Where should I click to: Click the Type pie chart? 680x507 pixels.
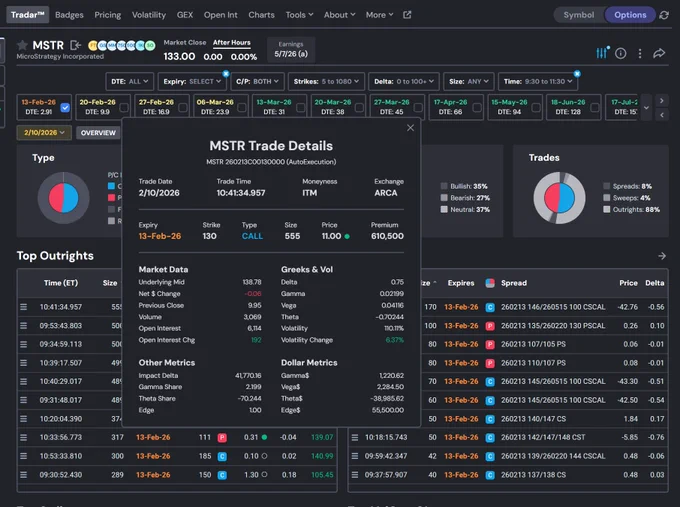(x=63, y=198)
